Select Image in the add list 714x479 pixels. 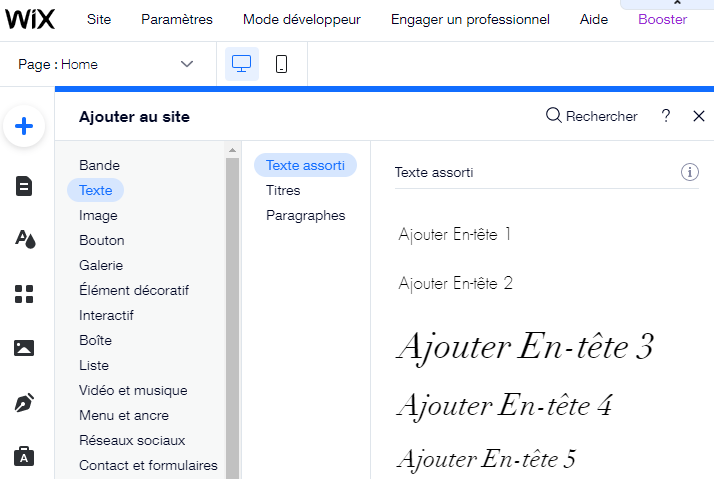(98, 215)
